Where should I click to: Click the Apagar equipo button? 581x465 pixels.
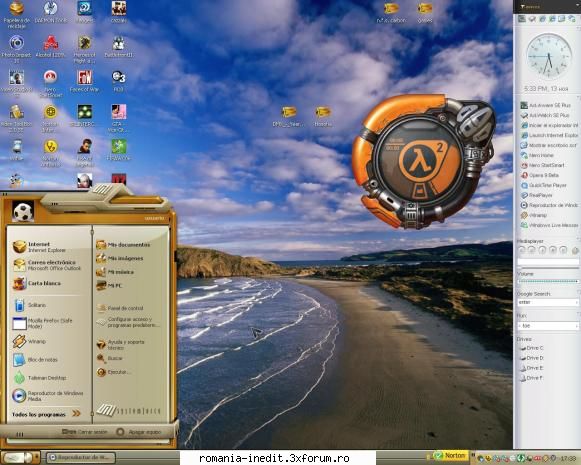(139, 432)
